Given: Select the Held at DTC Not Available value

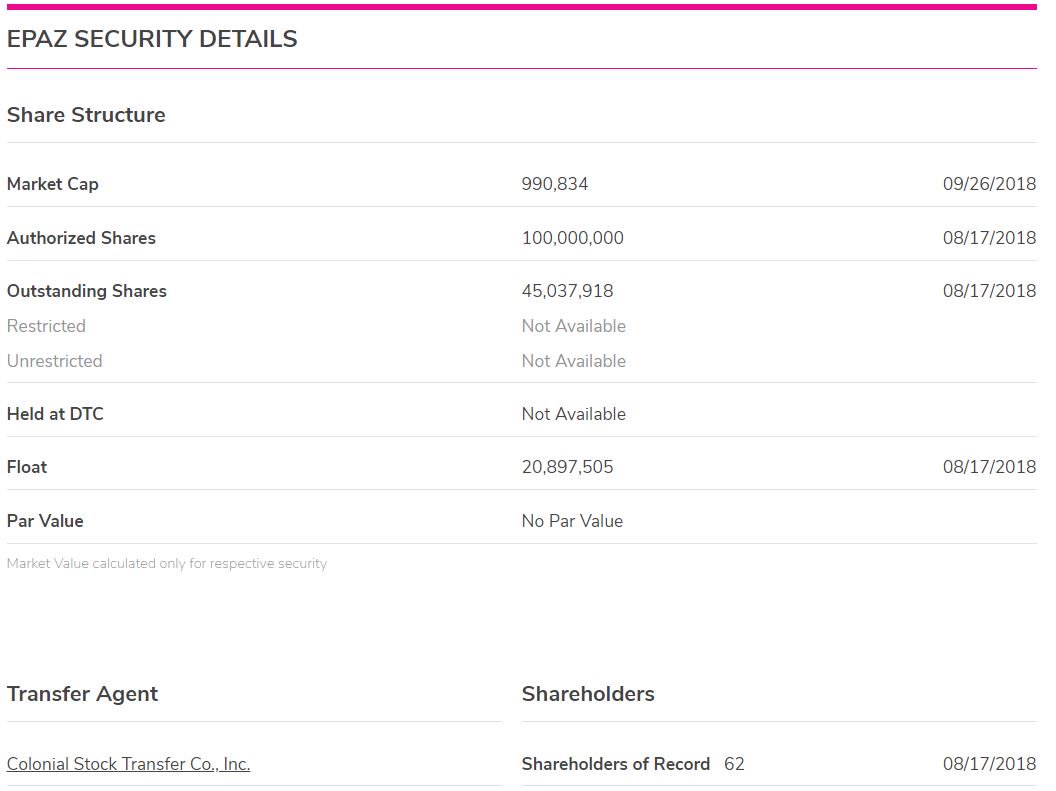Looking at the screenshot, I should point(574,413).
